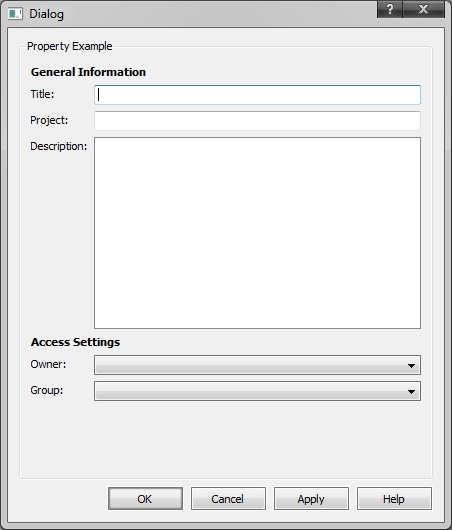Confirm with the OK button

pos(145,499)
